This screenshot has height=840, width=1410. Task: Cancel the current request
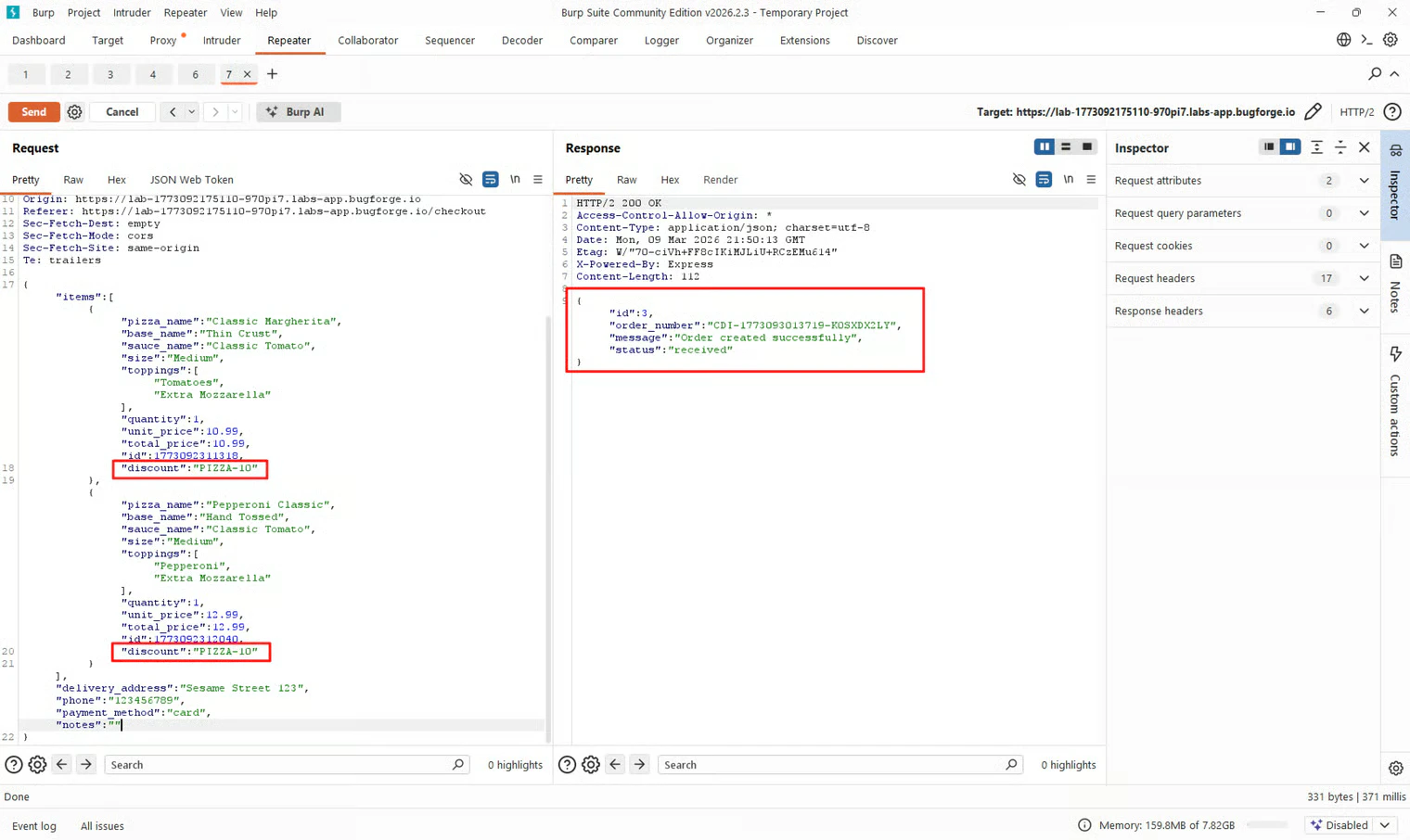pos(122,112)
